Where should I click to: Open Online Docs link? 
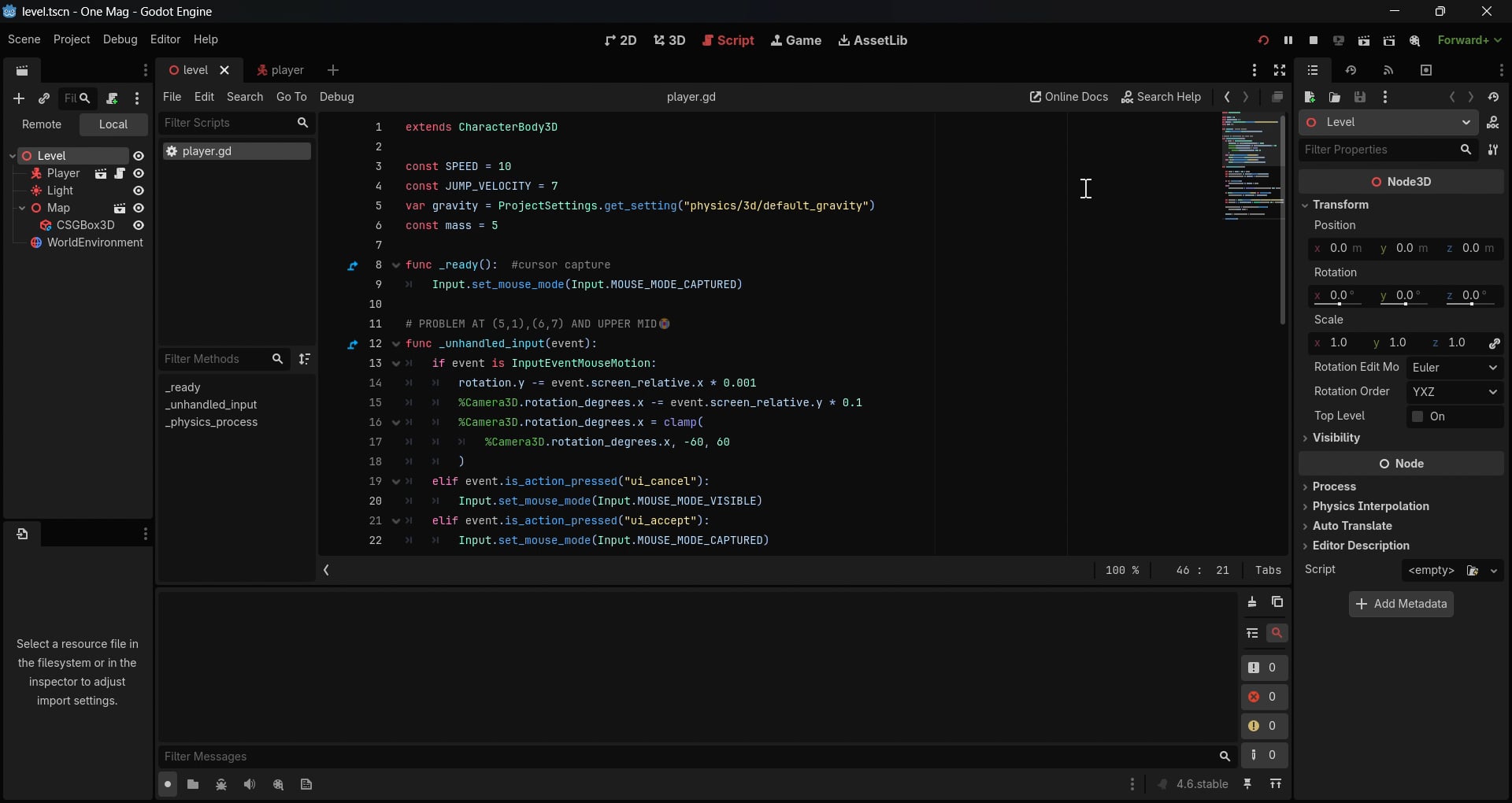point(1069,97)
